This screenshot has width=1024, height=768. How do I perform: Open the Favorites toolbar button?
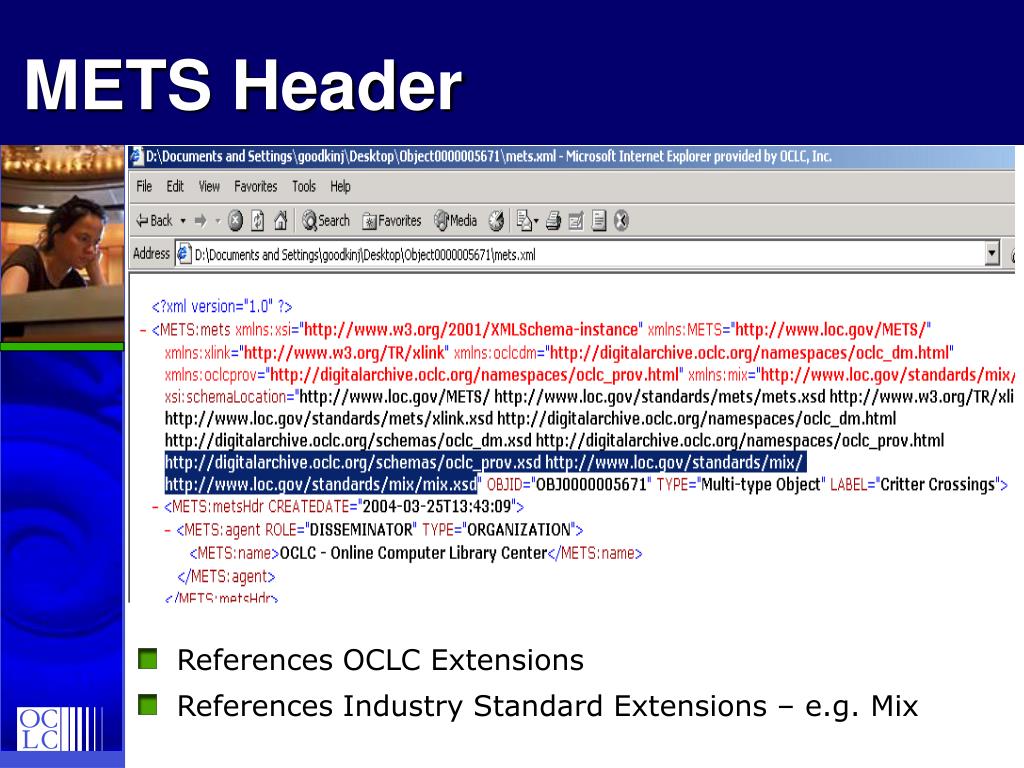(392, 221)
